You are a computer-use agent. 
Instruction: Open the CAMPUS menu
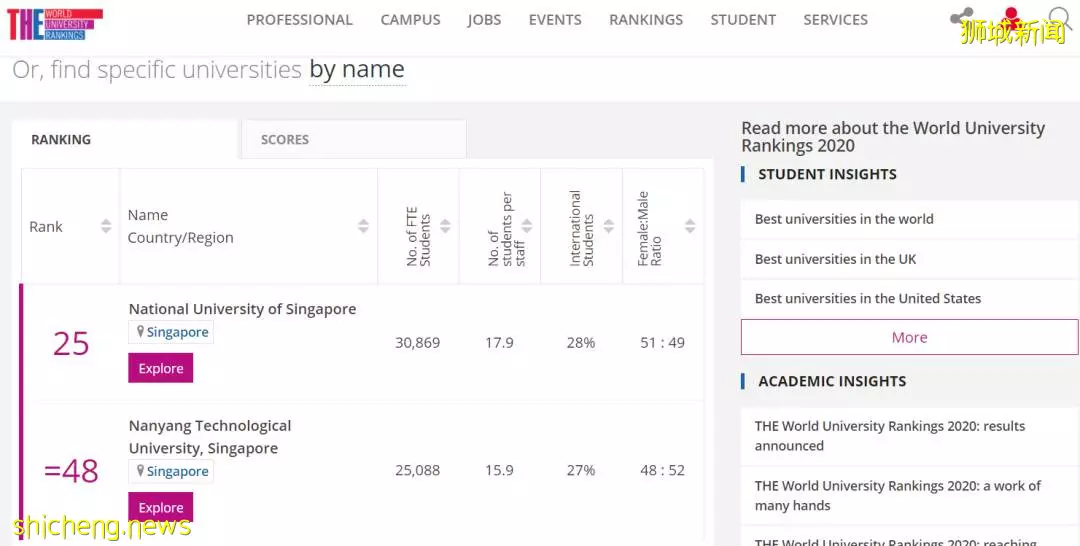411,20
